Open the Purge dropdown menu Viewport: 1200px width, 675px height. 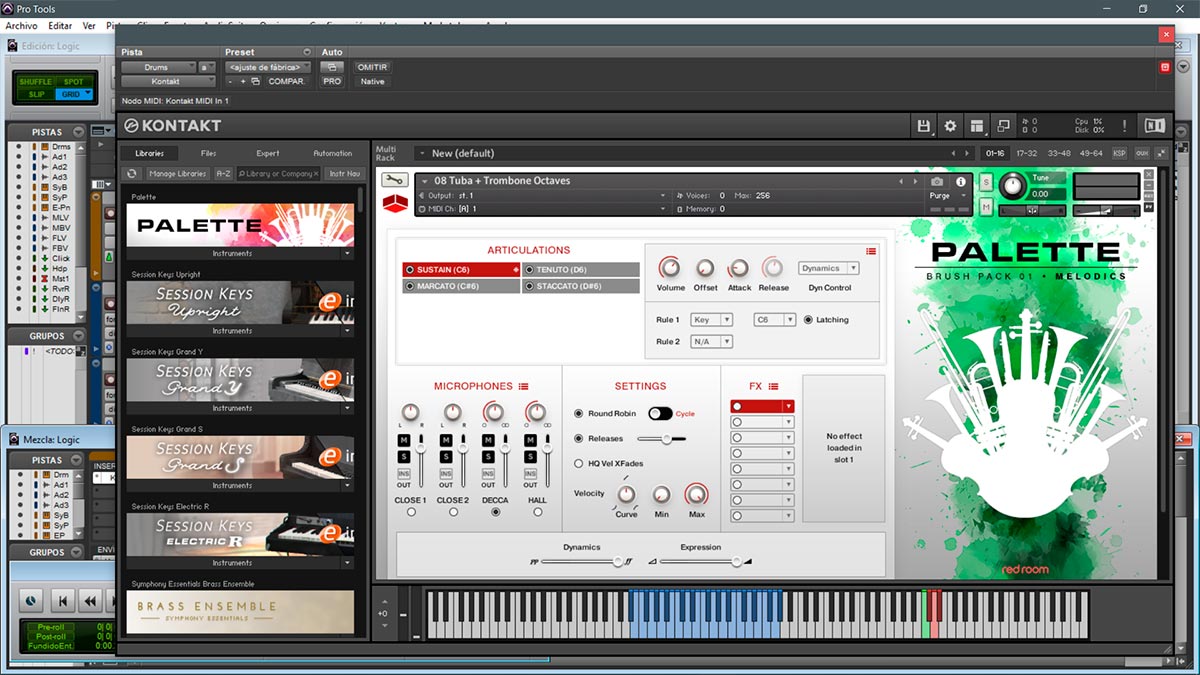coord(947,196)
